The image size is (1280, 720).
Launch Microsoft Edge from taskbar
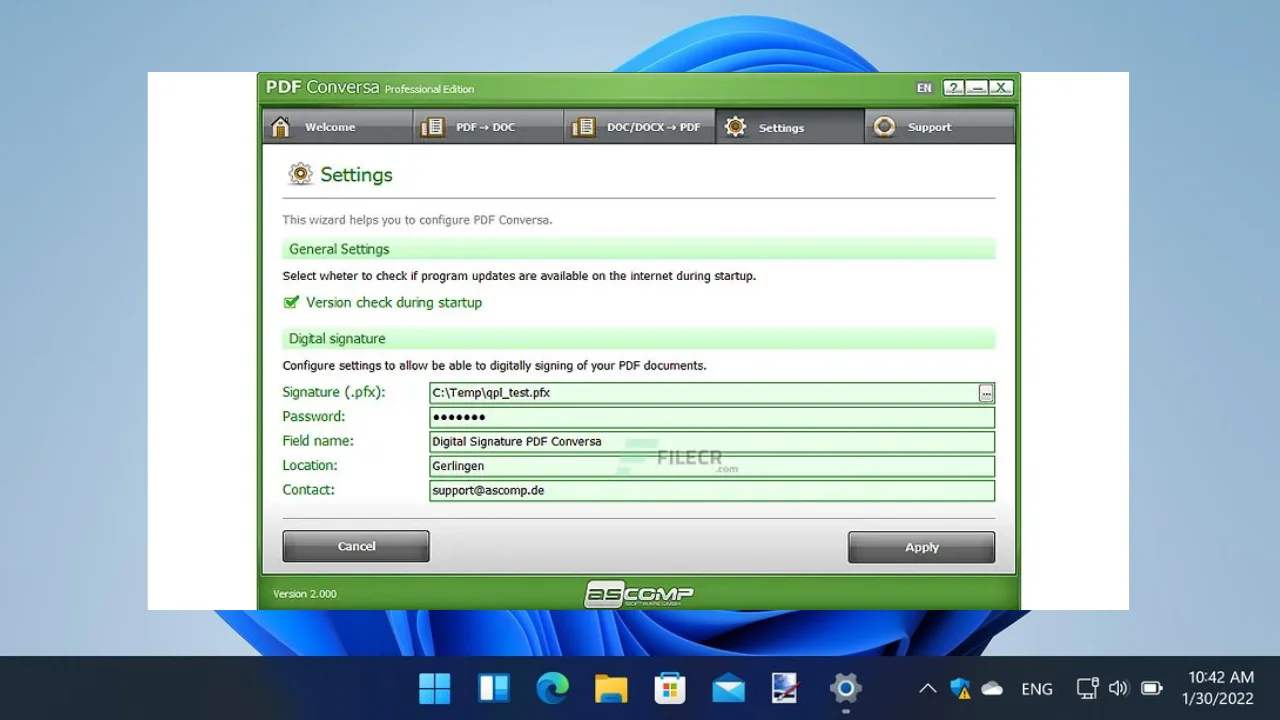pos(552,688)
